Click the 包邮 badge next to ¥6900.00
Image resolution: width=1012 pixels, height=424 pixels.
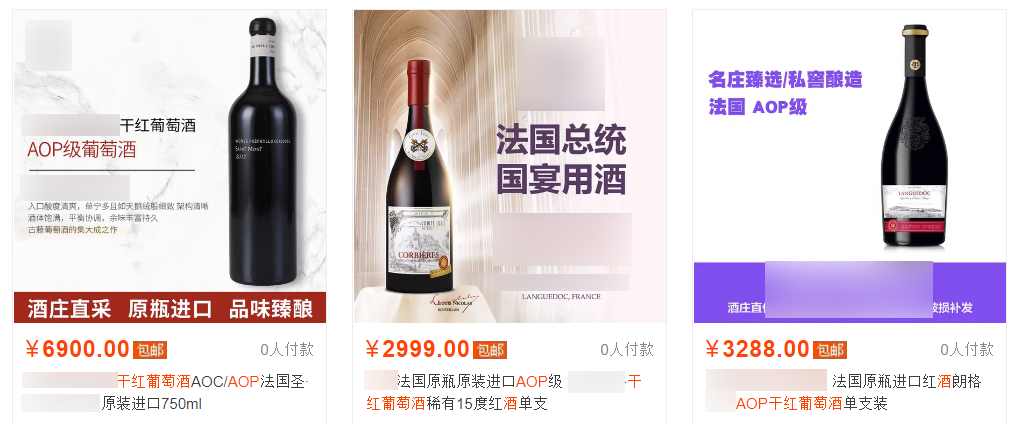(150, 350)
